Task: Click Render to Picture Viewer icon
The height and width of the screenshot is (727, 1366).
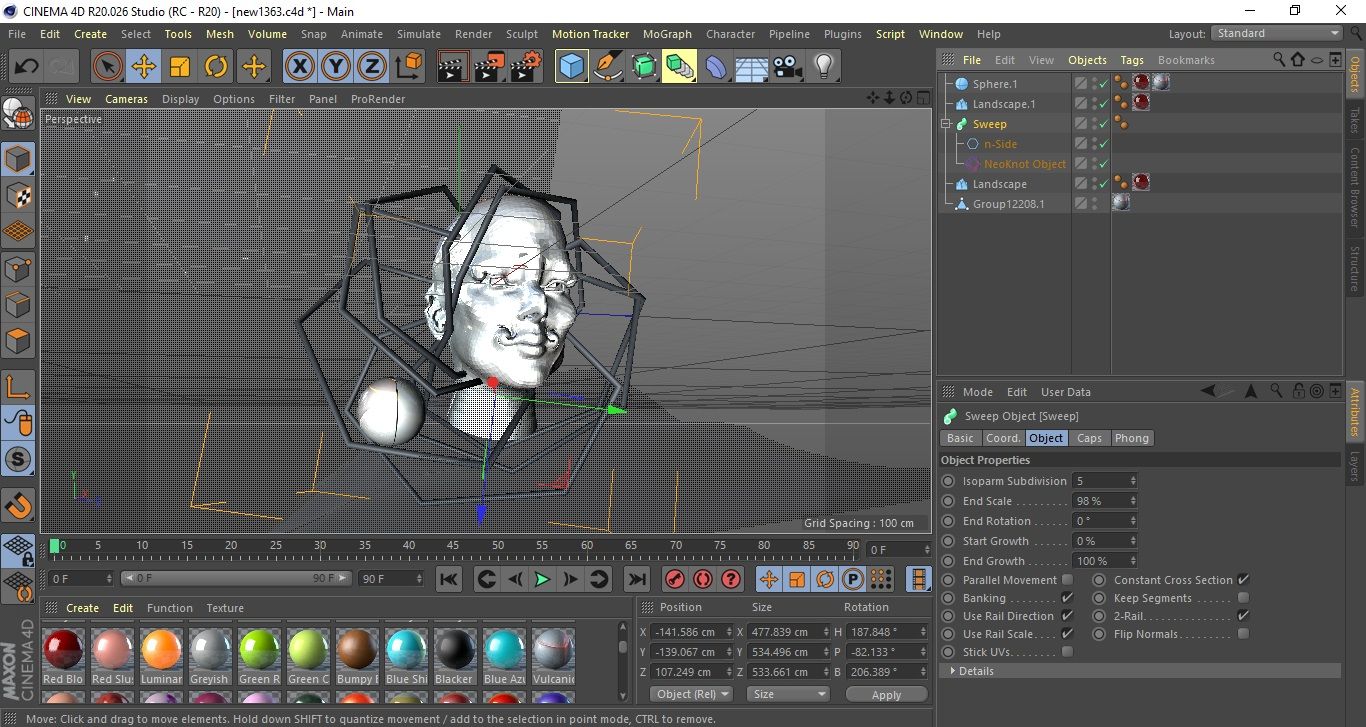Action: 489,67
